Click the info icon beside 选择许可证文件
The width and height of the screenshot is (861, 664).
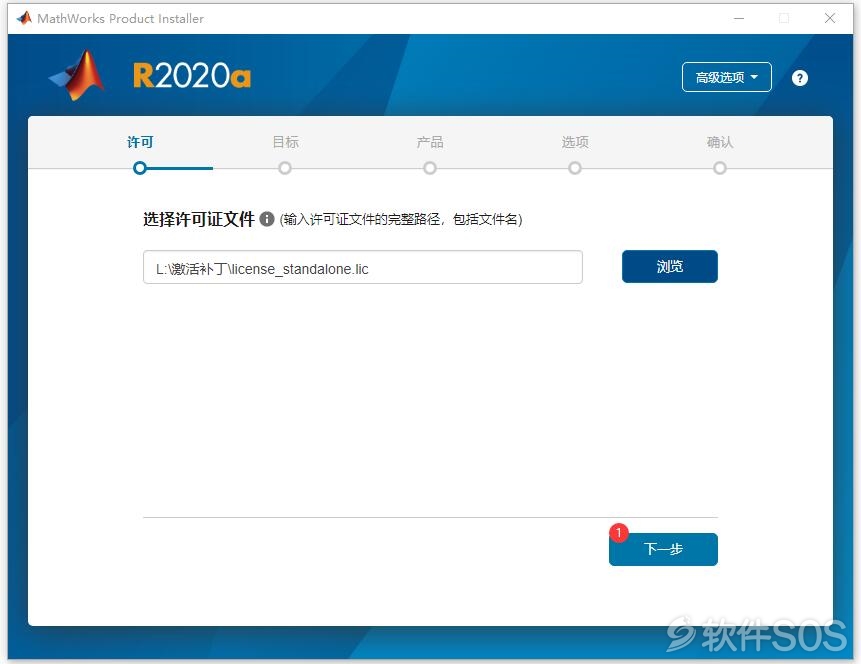(x=266, y=219)
